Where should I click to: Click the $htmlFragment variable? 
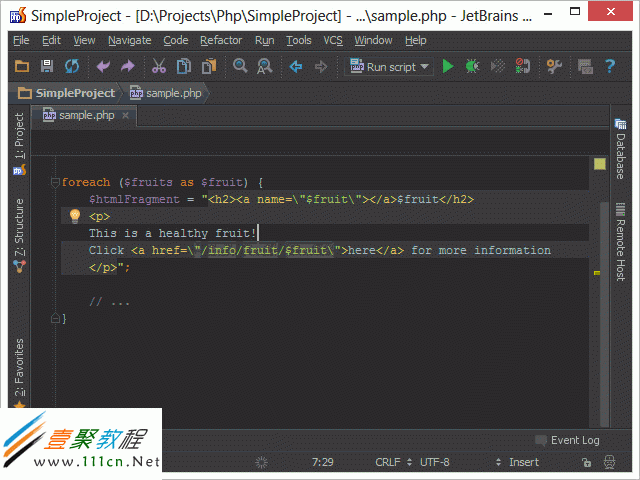[x=134, y=199]
